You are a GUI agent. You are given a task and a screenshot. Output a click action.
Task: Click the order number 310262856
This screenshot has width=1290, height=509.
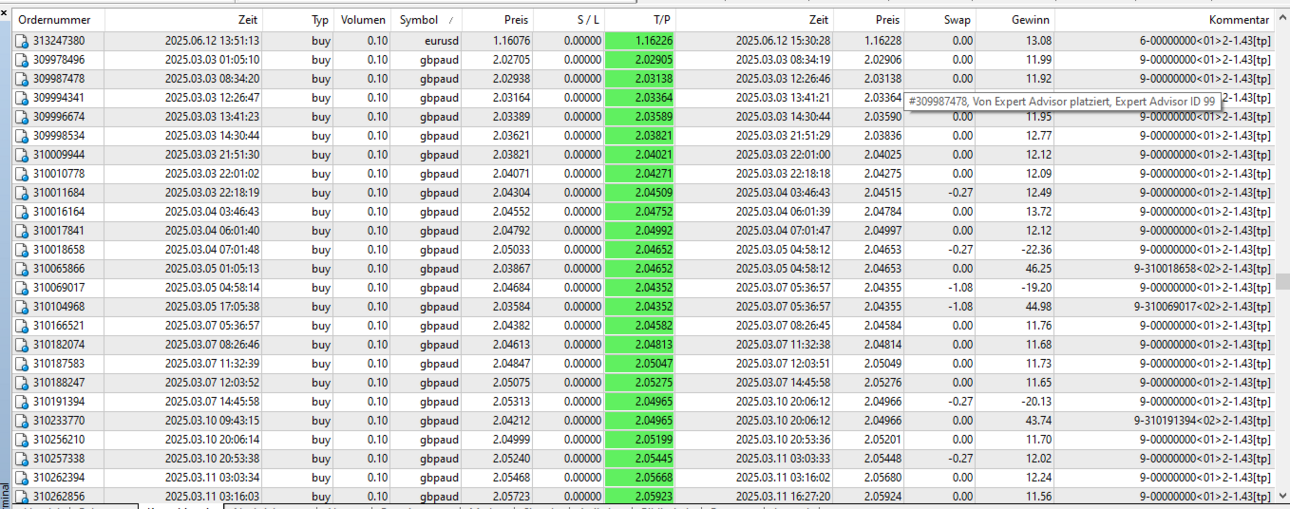[x=59, y=497]
